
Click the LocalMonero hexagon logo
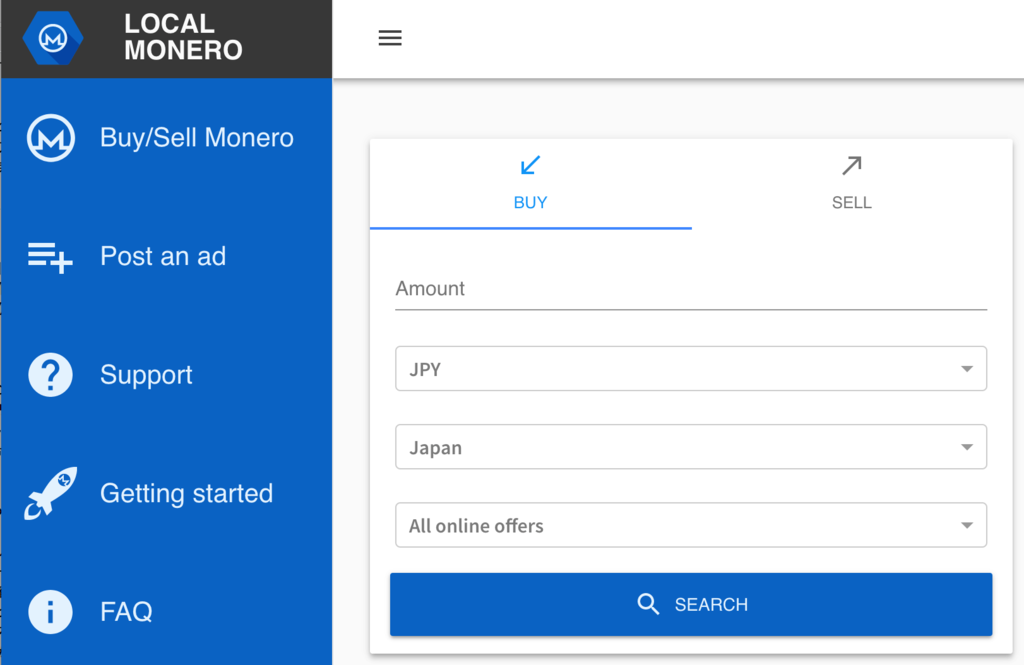click(x=53, y=38)
